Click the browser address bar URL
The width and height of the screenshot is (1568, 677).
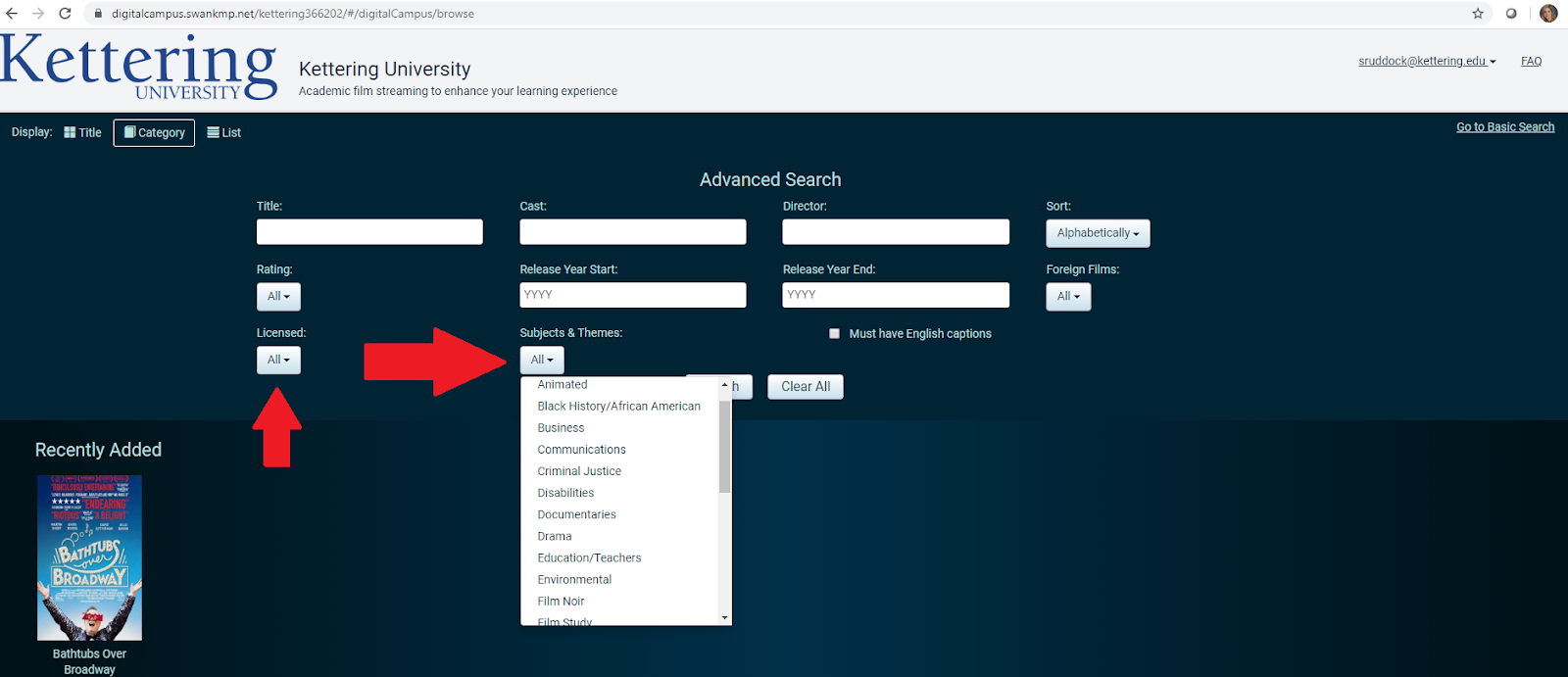coord(292,14)
